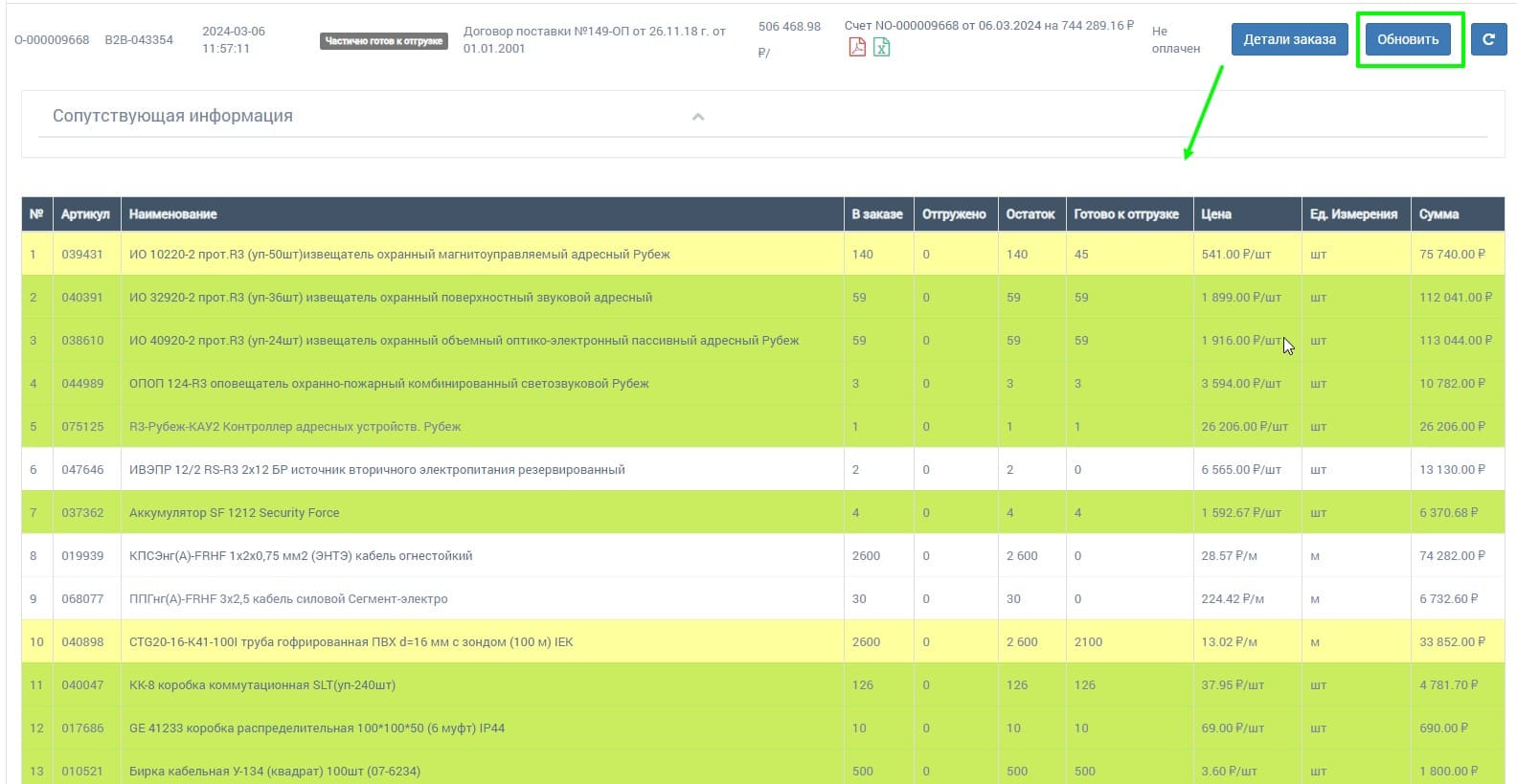Click the sum 6 732.60 ₽
Viewport: 1517px width, 784px height.
coord(1449,599)
